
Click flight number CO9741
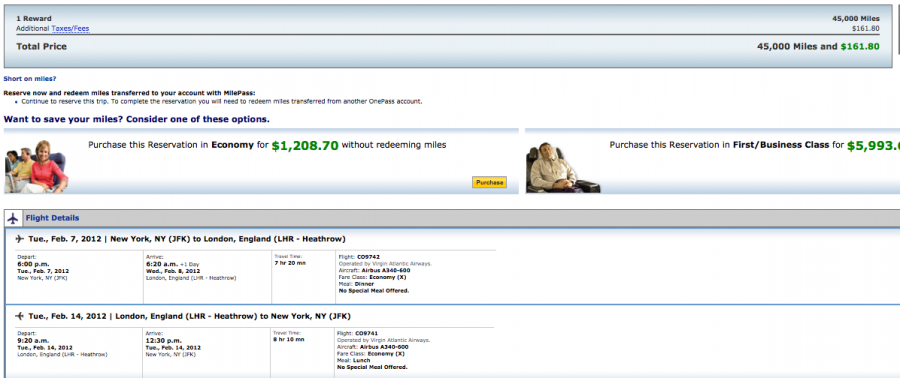[367, 333]
